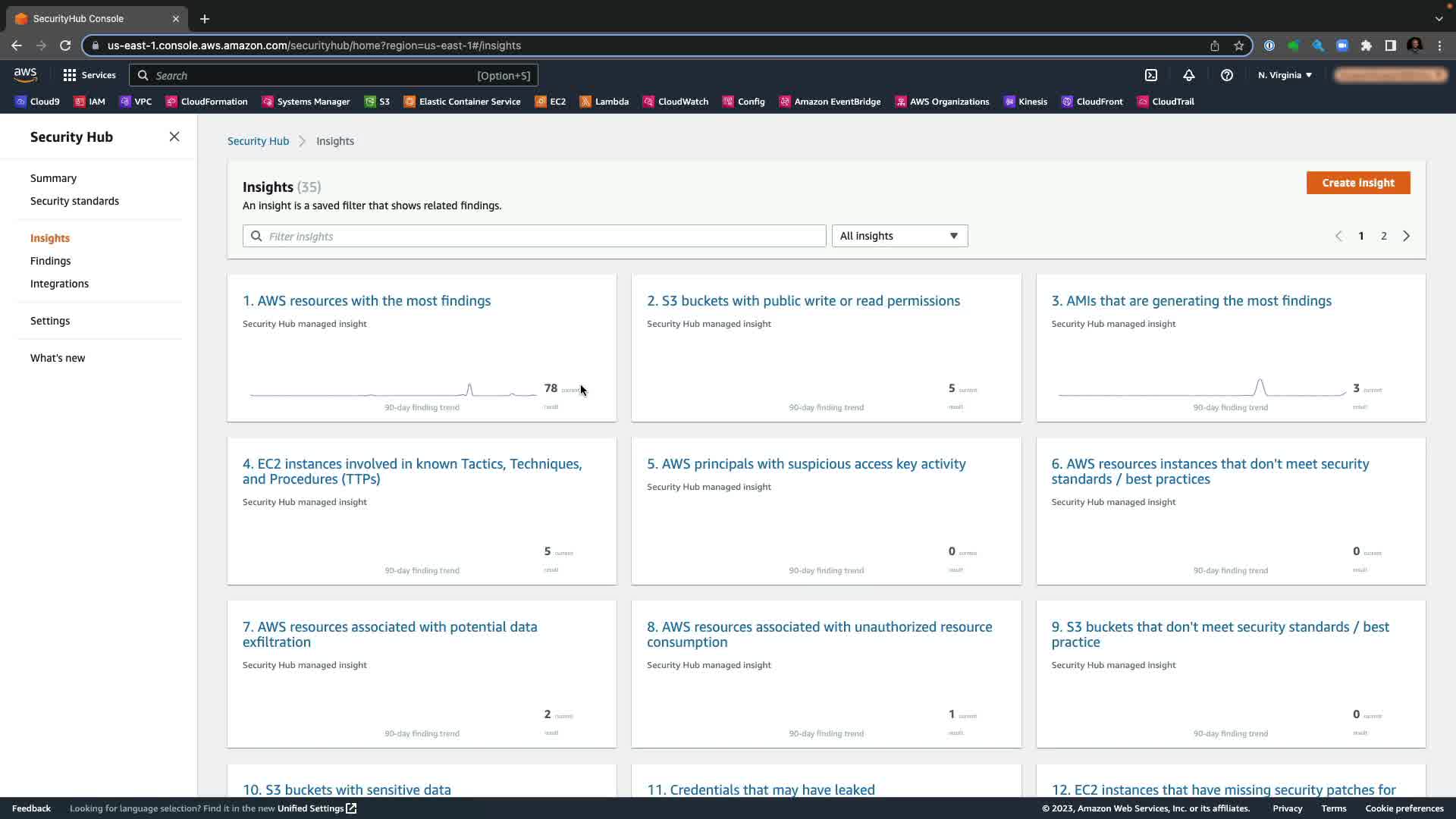Click the Create insight button
Viewport: 1456px width, 819px height.
point(1357,183)
